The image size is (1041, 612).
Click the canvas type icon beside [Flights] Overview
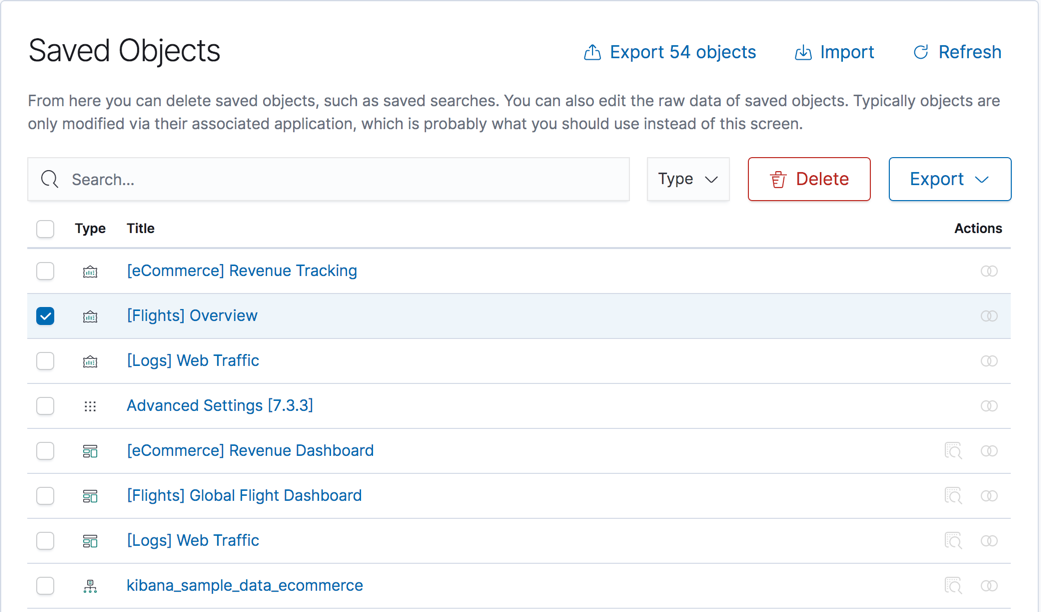[x=90, y=316]
